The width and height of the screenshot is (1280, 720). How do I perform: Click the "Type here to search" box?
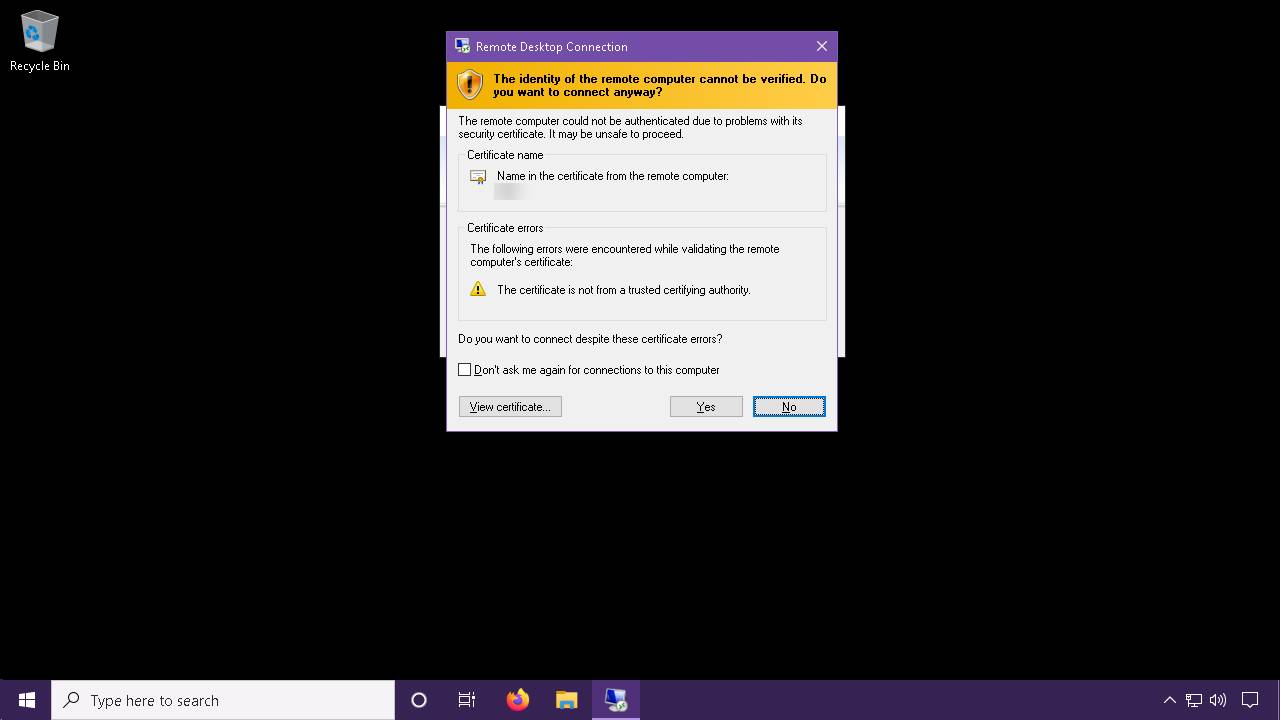(x=225, y=700)
